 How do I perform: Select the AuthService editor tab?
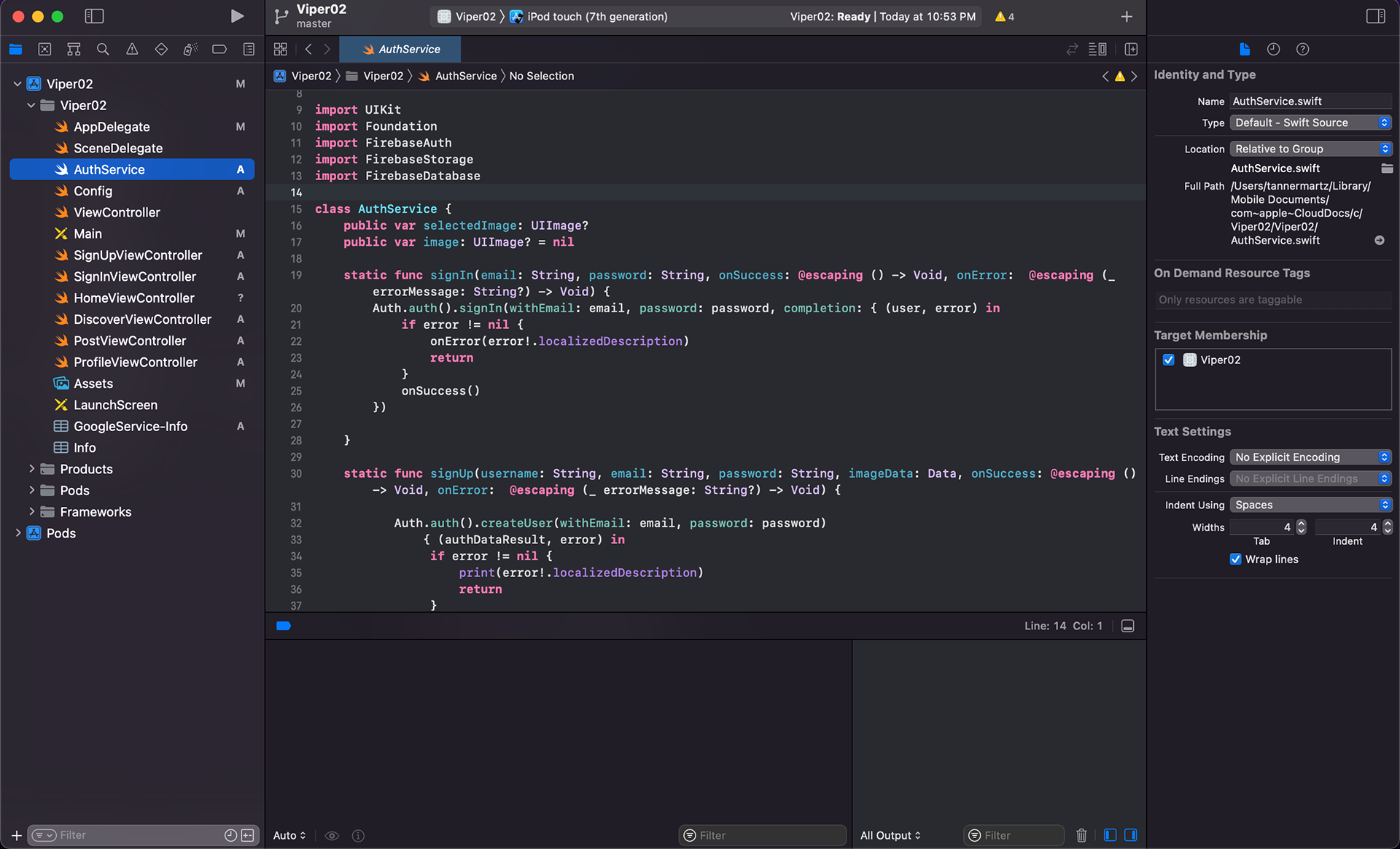400,49
